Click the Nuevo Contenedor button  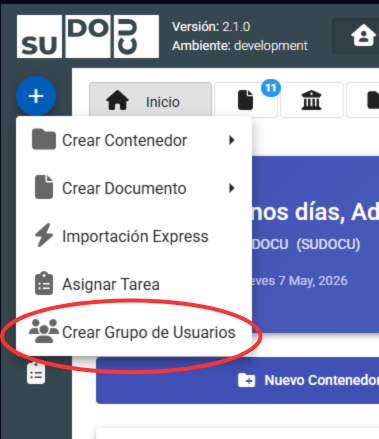point(237,380)
